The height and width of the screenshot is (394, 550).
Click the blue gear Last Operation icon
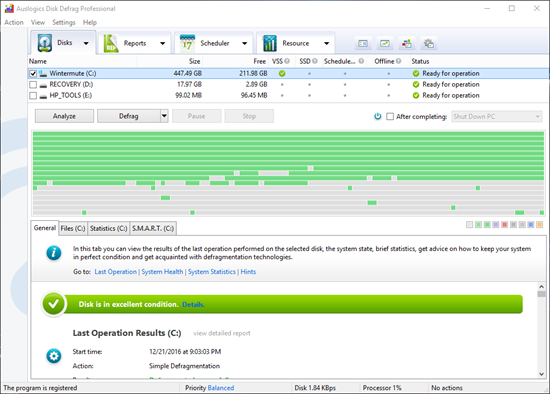(x=54, y=356)
